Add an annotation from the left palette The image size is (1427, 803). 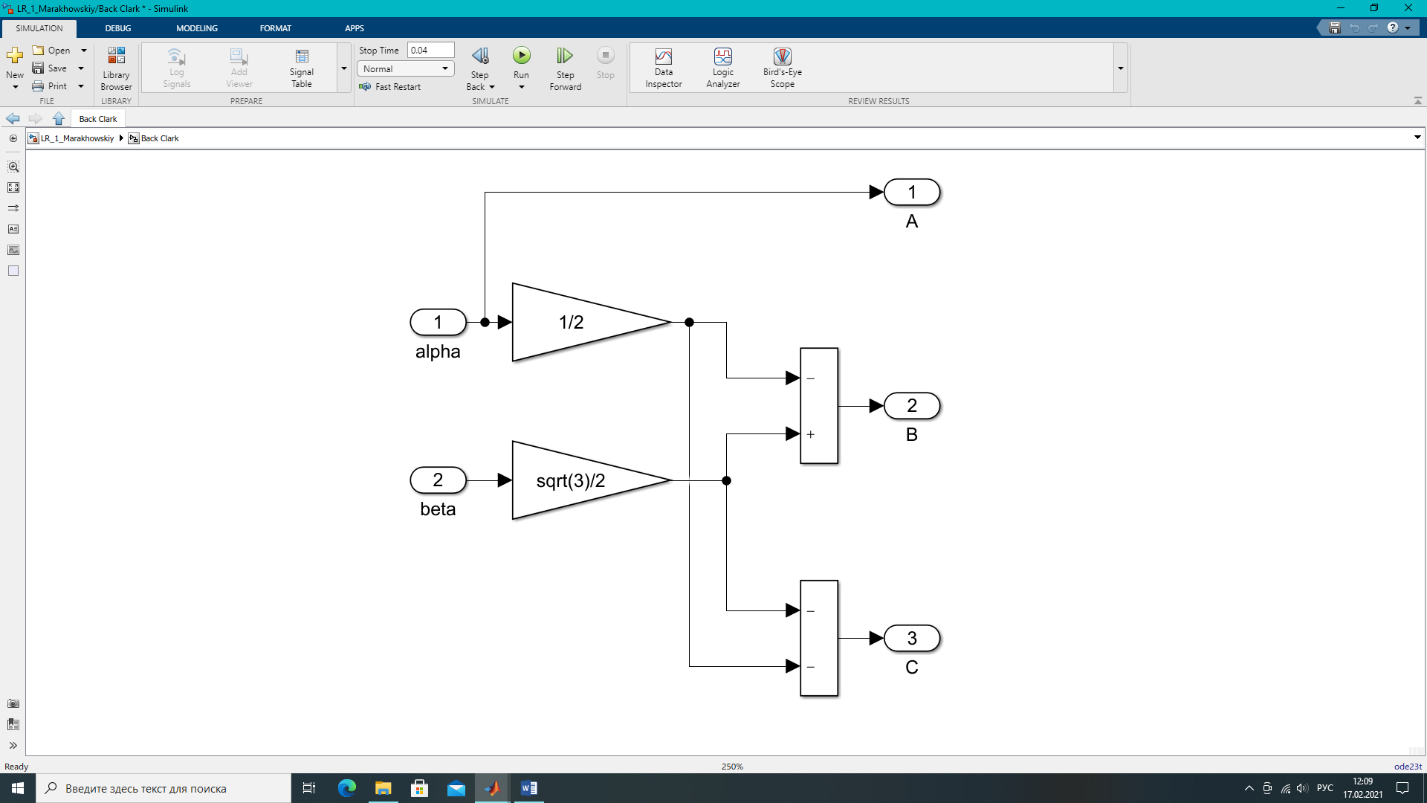click(x=13, y=229)
